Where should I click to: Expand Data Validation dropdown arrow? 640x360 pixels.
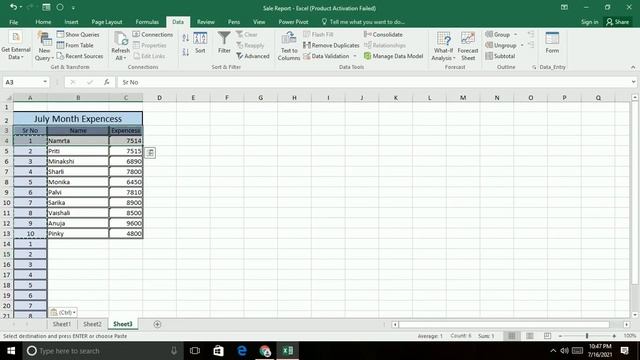(355, 56)
